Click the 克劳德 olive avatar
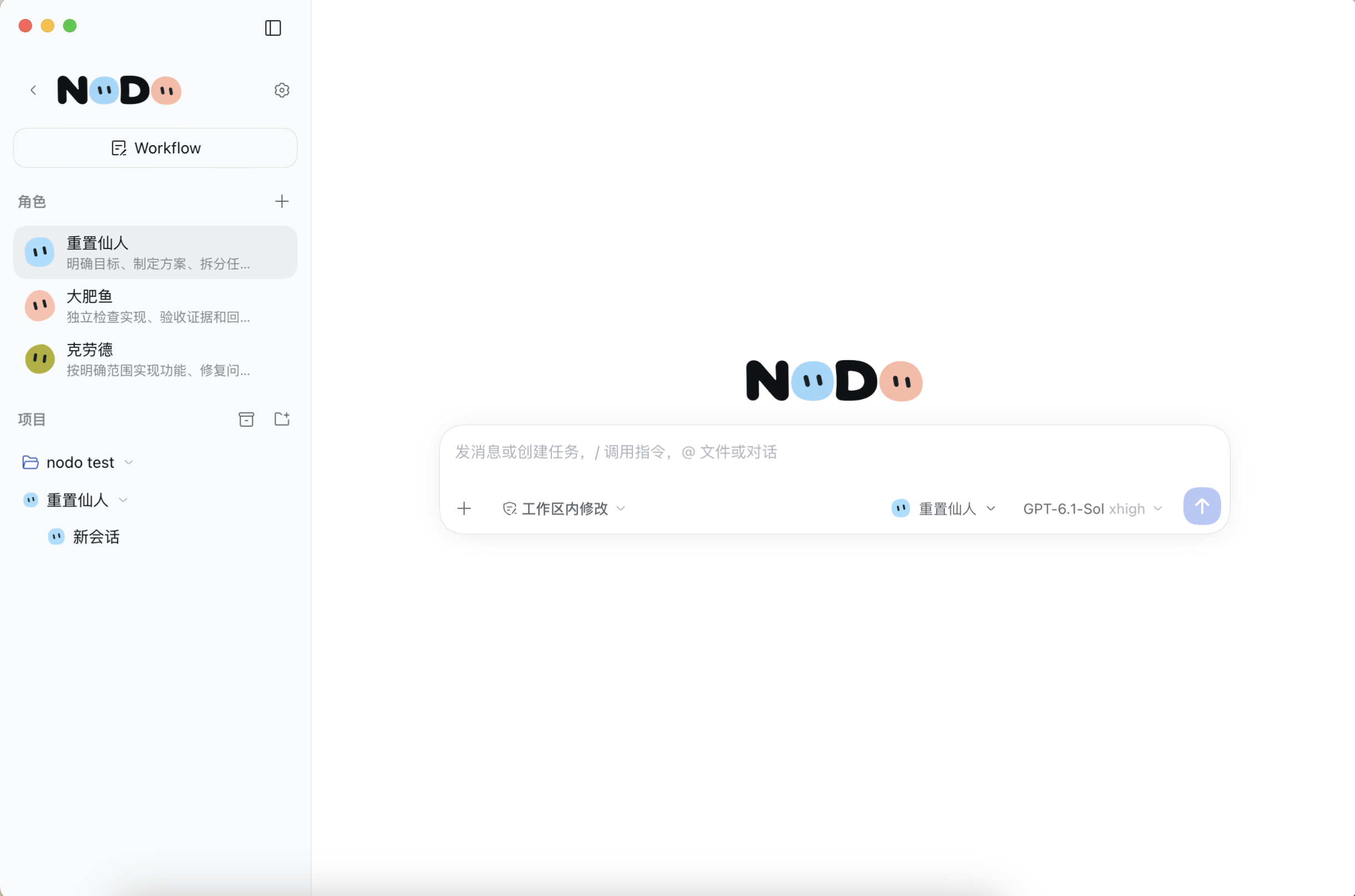This screenshot has width=1355, height=896. (x=39, y=359)
